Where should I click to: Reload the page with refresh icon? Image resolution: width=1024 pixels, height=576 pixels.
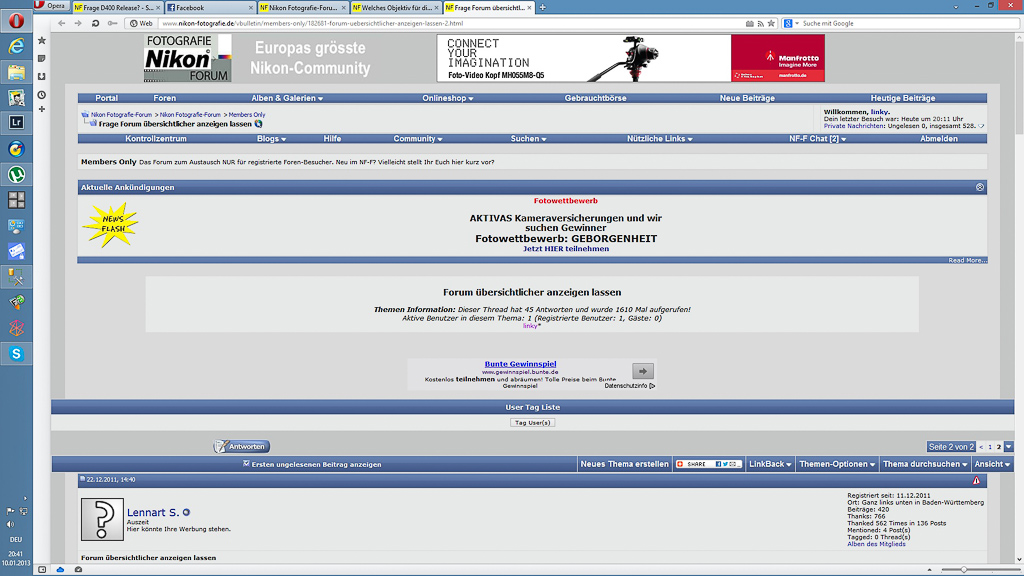click(95, 24)
